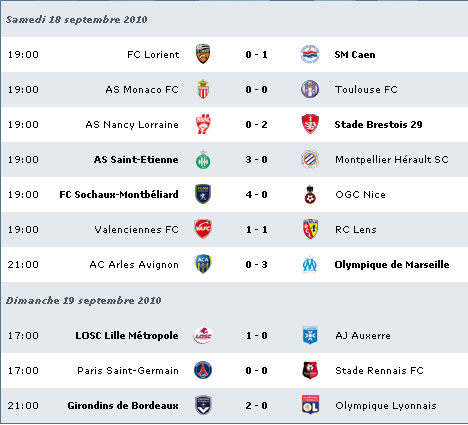Select the Dimanche 19 septembre 2010 header
468x425 pixels.
83,300
